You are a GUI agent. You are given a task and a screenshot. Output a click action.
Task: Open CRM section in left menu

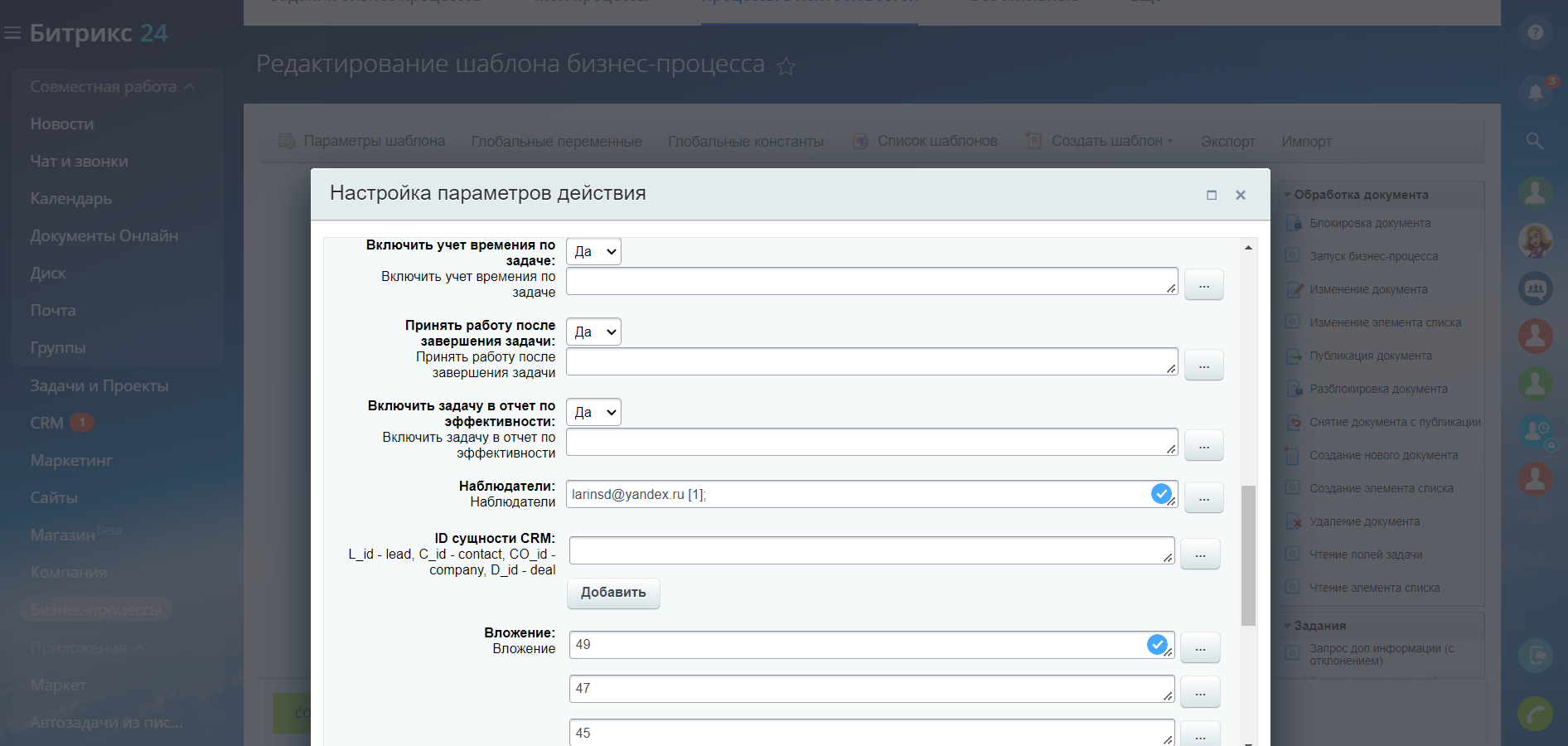click(47, 423)
